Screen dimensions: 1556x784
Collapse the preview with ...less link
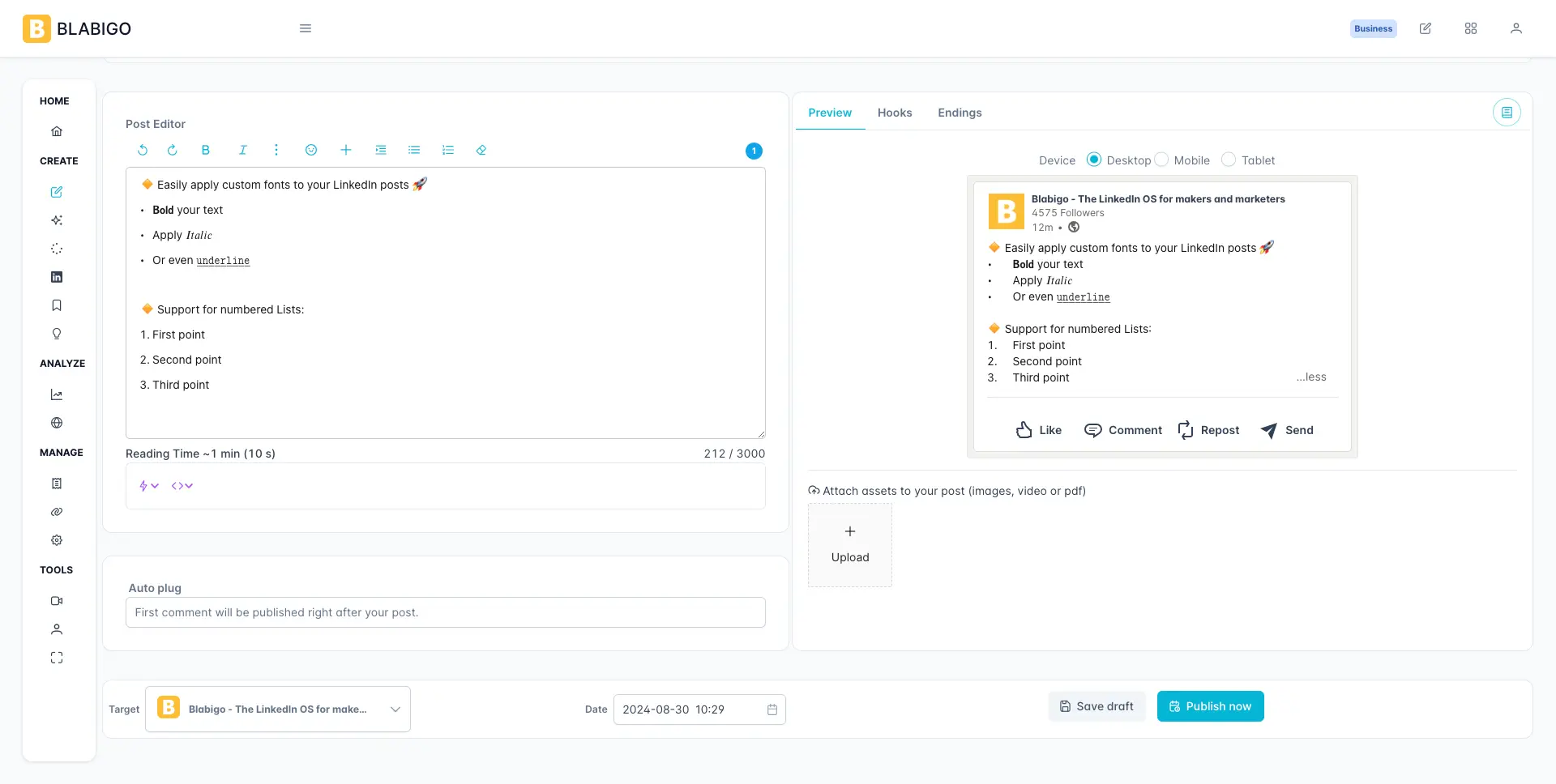(x=1311, y=377)
